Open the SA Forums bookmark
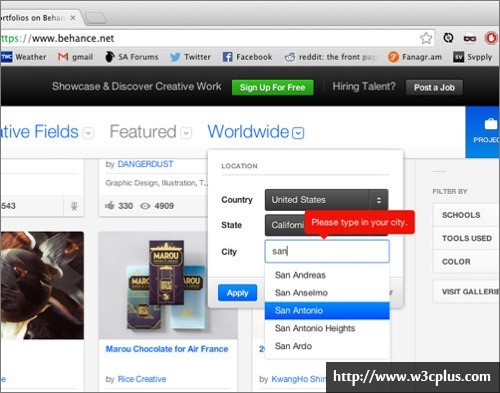Image resolution: width=500 pixels, height=393 pixels. [132, 57]
